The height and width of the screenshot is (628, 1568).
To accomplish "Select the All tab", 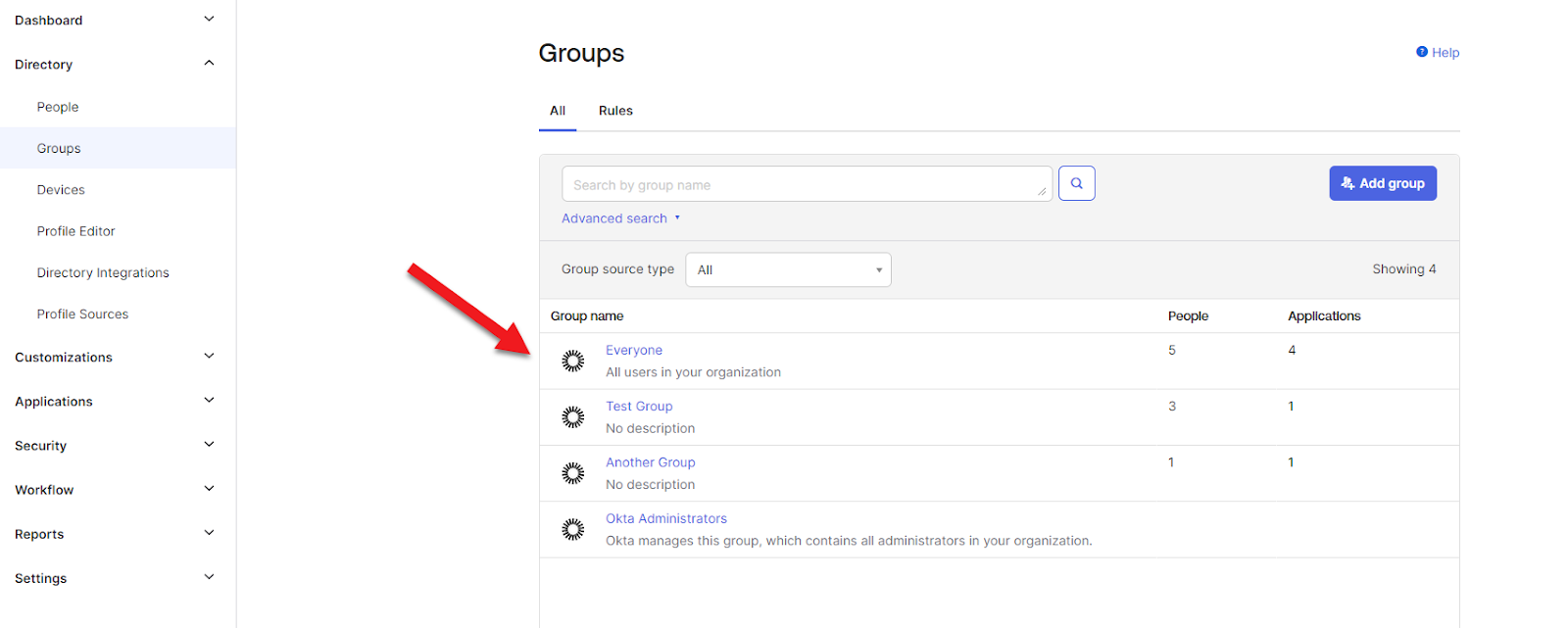I will click(x=558, y=111).
